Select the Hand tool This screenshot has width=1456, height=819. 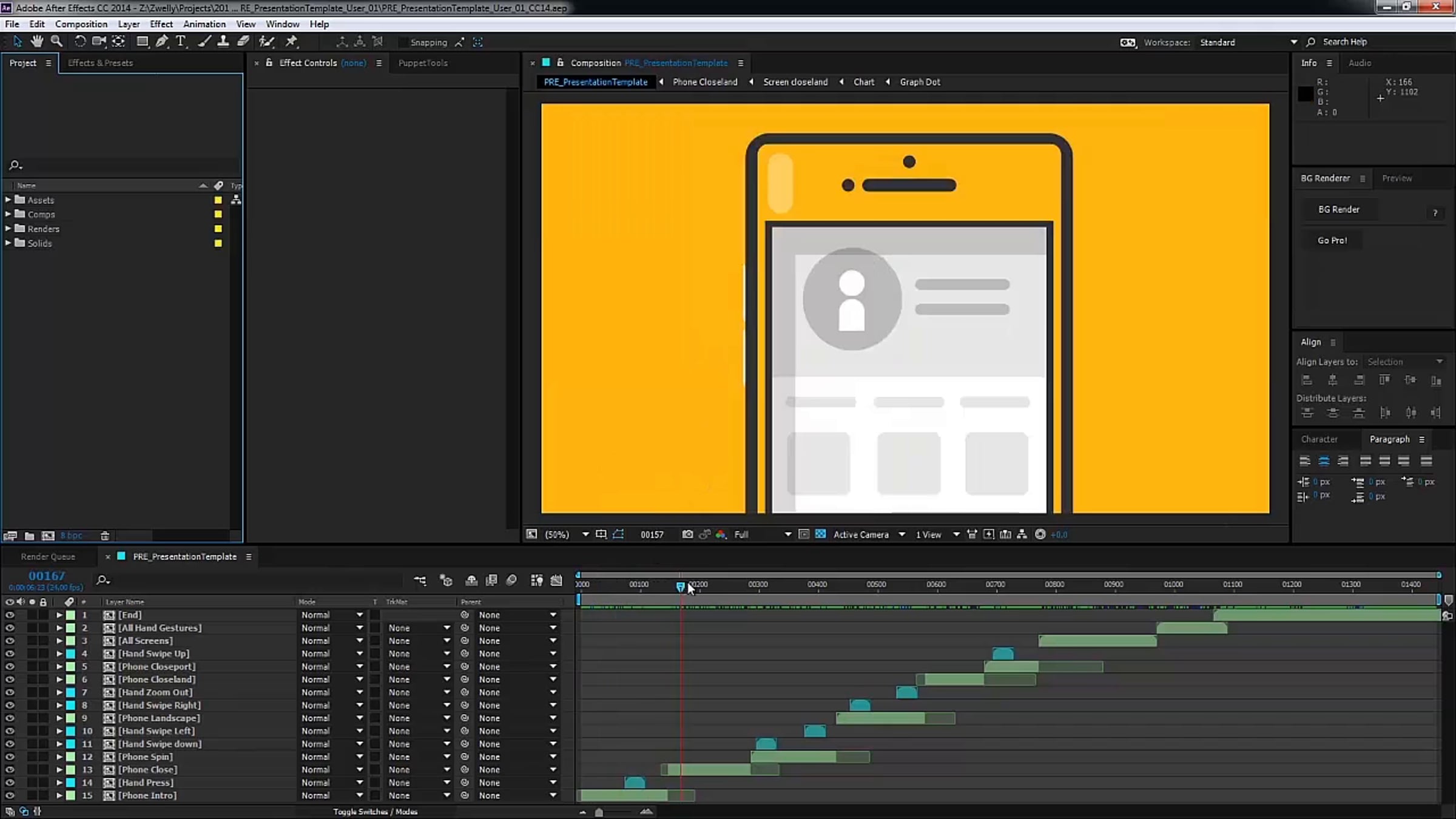click(x=37, y=41)
